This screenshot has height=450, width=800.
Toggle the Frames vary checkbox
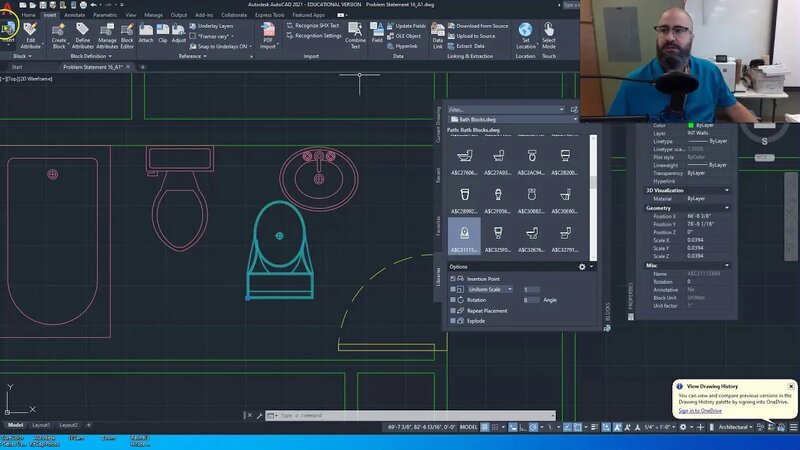[x=192, y=36]
